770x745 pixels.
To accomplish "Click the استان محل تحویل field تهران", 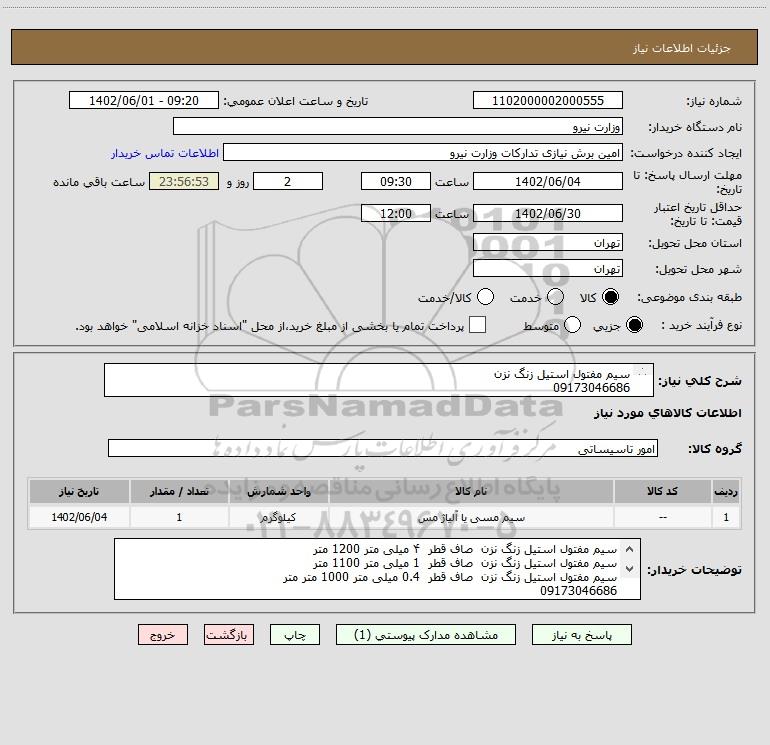I will [548, 242].
